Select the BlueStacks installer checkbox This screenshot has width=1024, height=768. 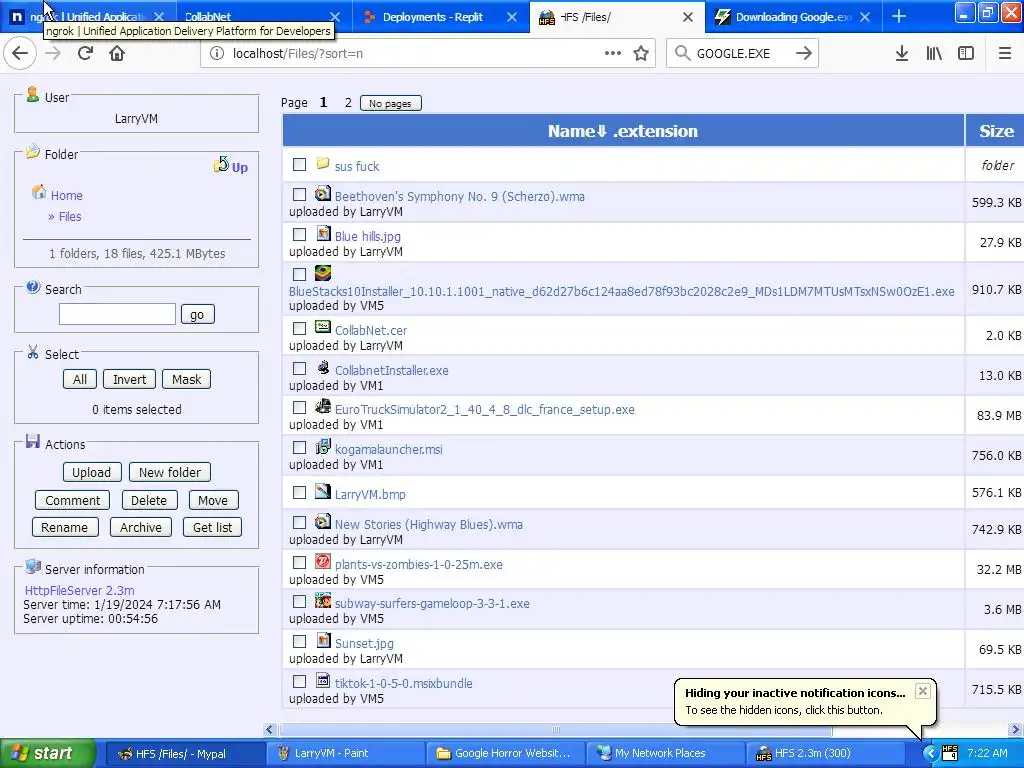[299, 275]
